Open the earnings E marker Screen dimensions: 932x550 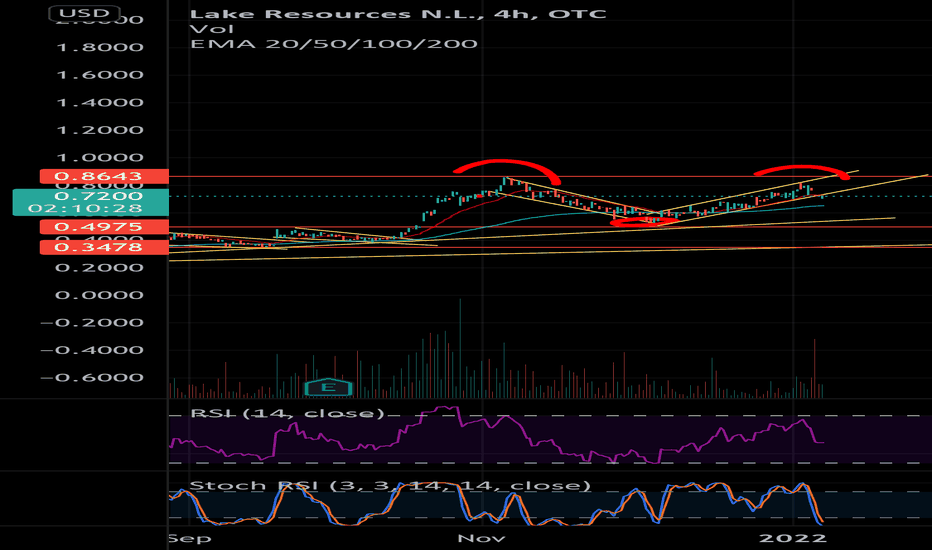tap(328, 387)
